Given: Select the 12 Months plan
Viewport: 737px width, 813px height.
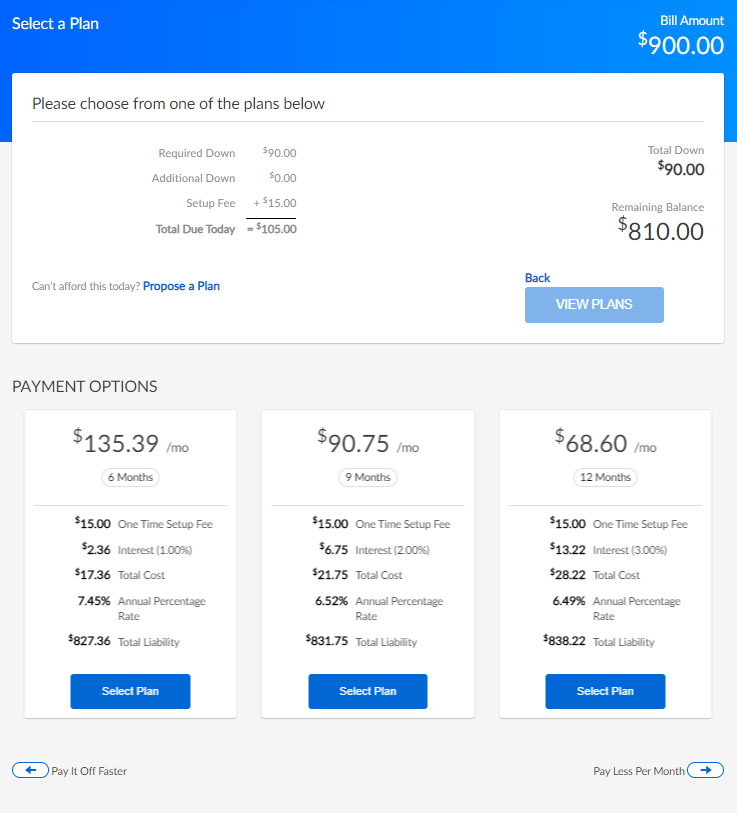Looking at the screenshot, I should [x=605, y=691].
